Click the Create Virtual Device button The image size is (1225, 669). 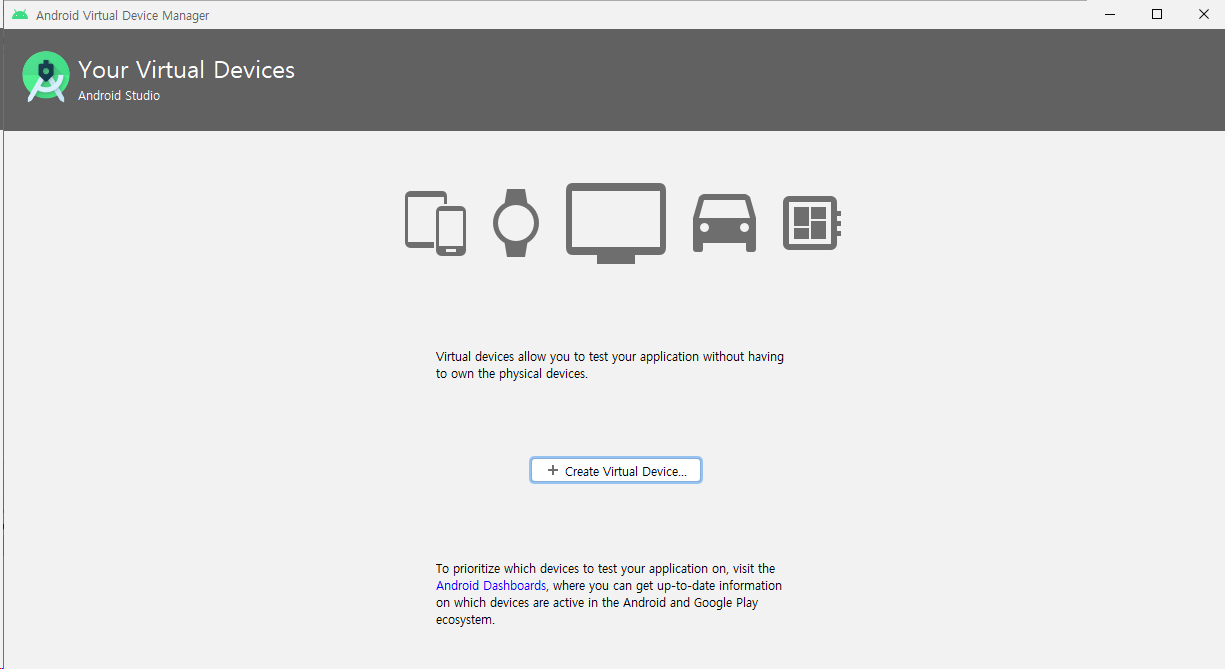pyautogui.click(x=616, y=471)
